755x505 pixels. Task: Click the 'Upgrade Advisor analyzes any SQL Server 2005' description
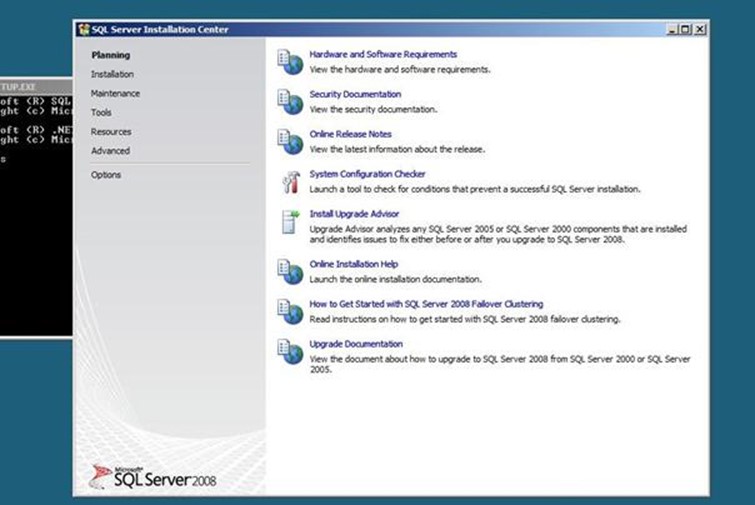click(x=498, y=234)
